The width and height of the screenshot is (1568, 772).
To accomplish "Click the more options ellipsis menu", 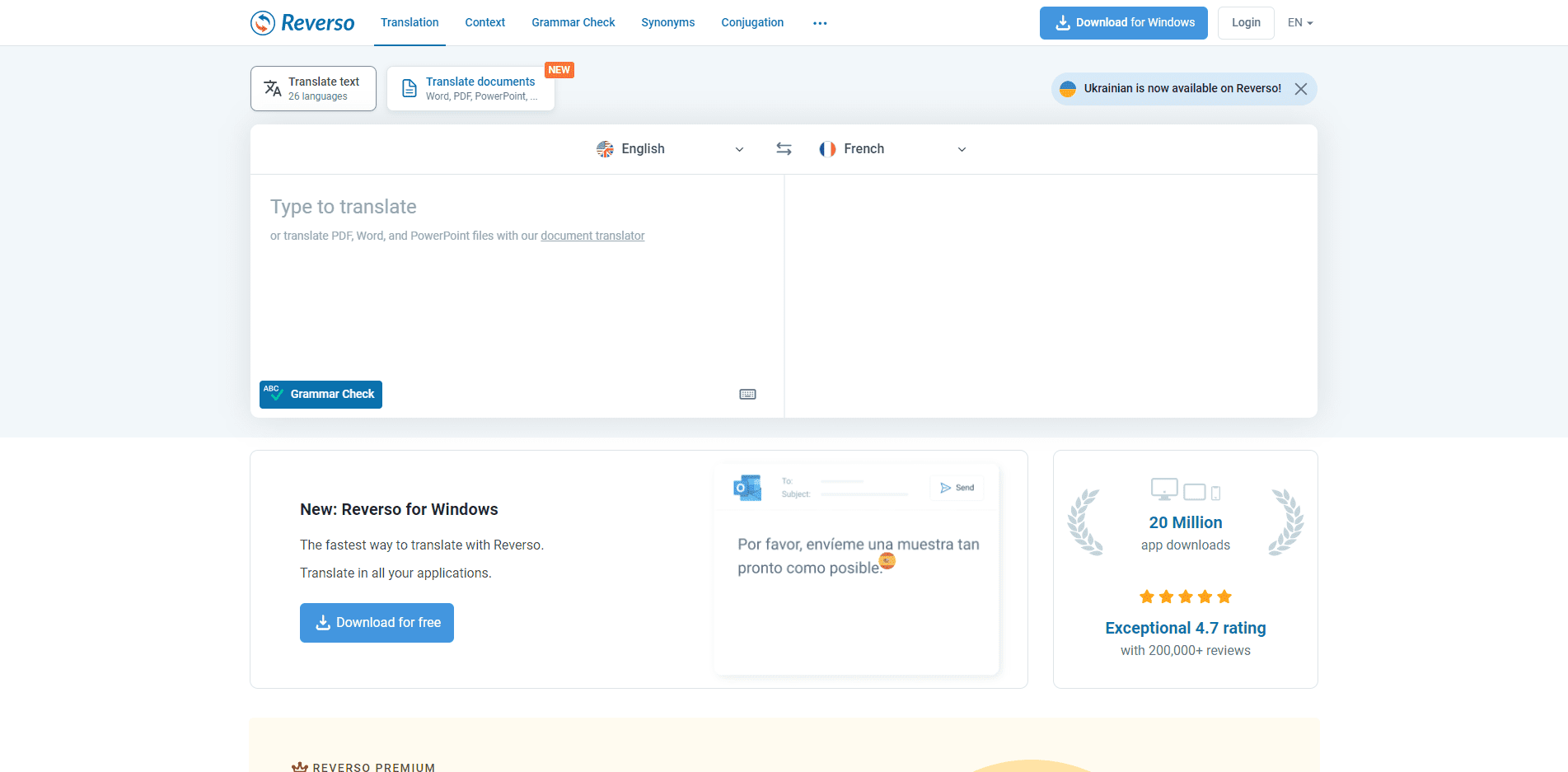I will [819, 22].
